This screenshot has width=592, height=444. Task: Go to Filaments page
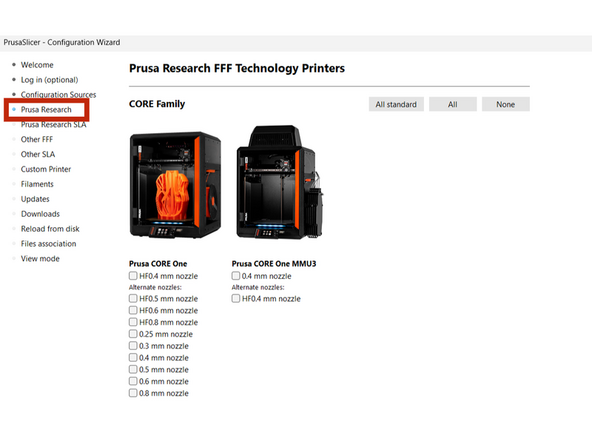37,184
